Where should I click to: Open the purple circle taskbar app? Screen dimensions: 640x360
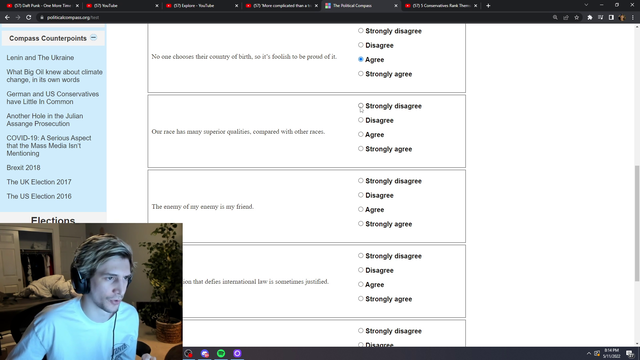coord(237,353)
